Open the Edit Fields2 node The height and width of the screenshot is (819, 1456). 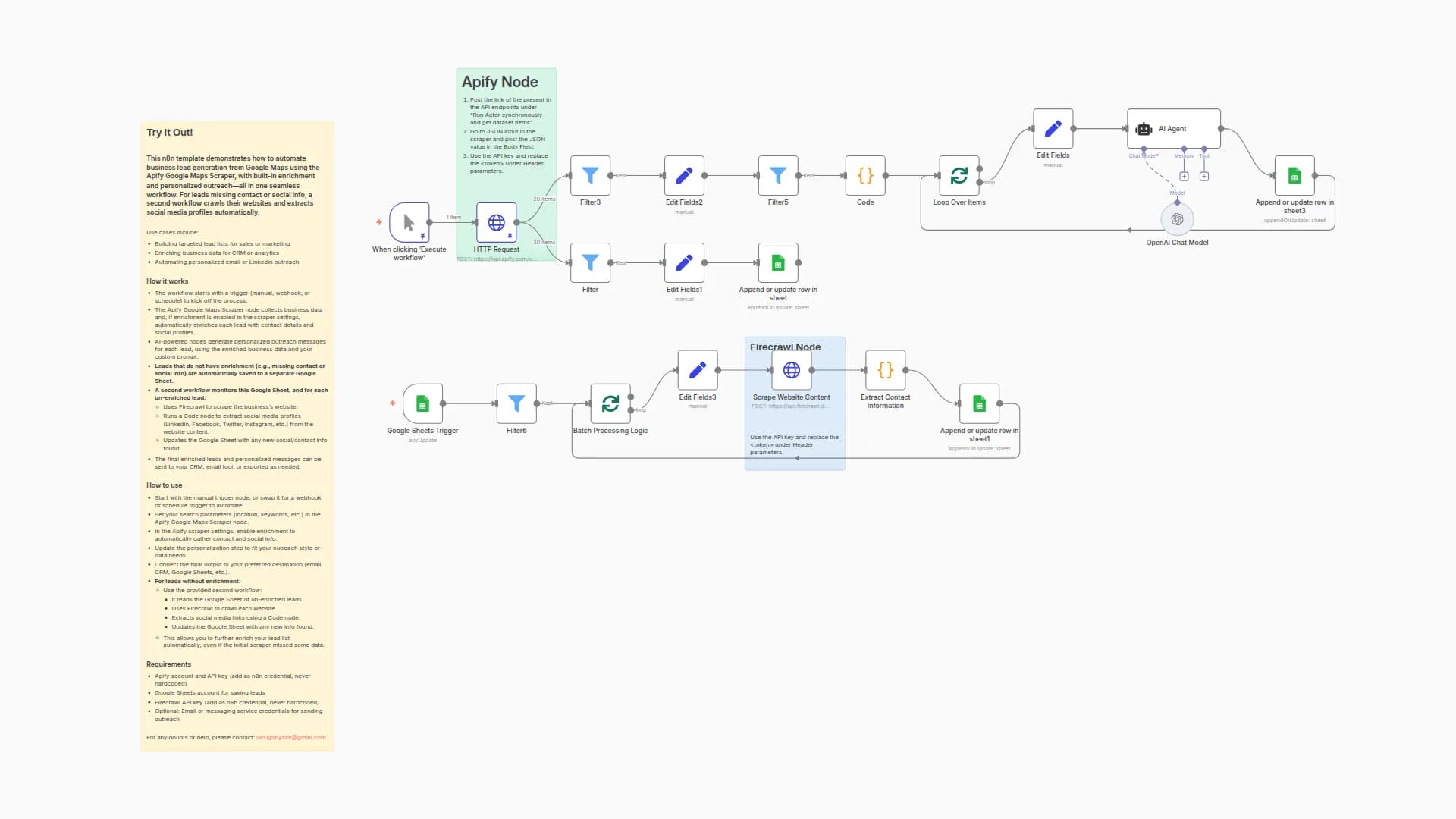click(x=684, y=175)
